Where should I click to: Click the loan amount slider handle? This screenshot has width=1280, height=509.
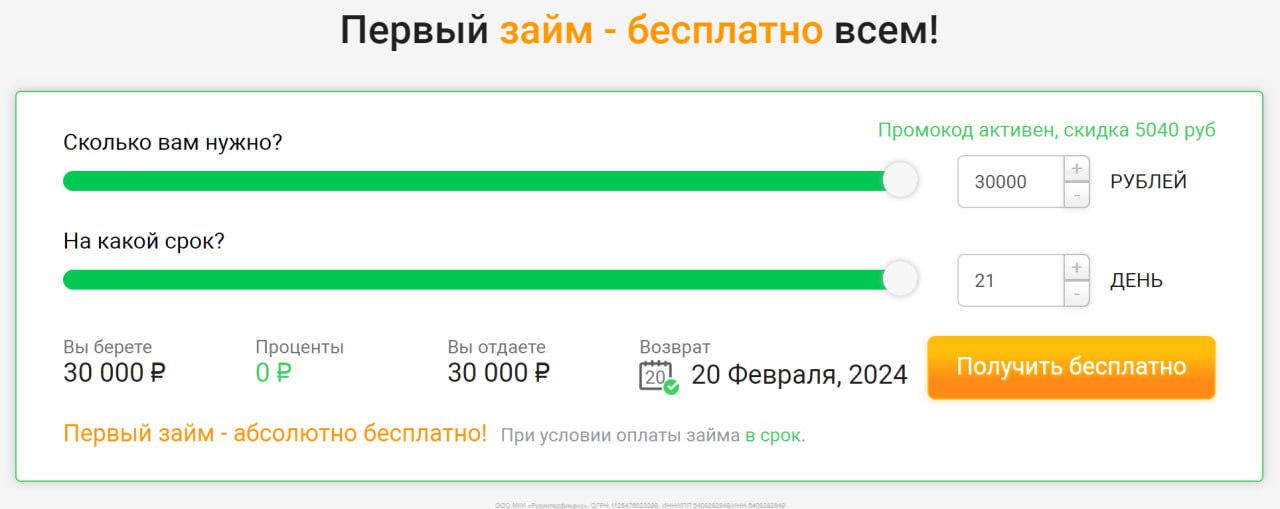click(x=900, y=180)
